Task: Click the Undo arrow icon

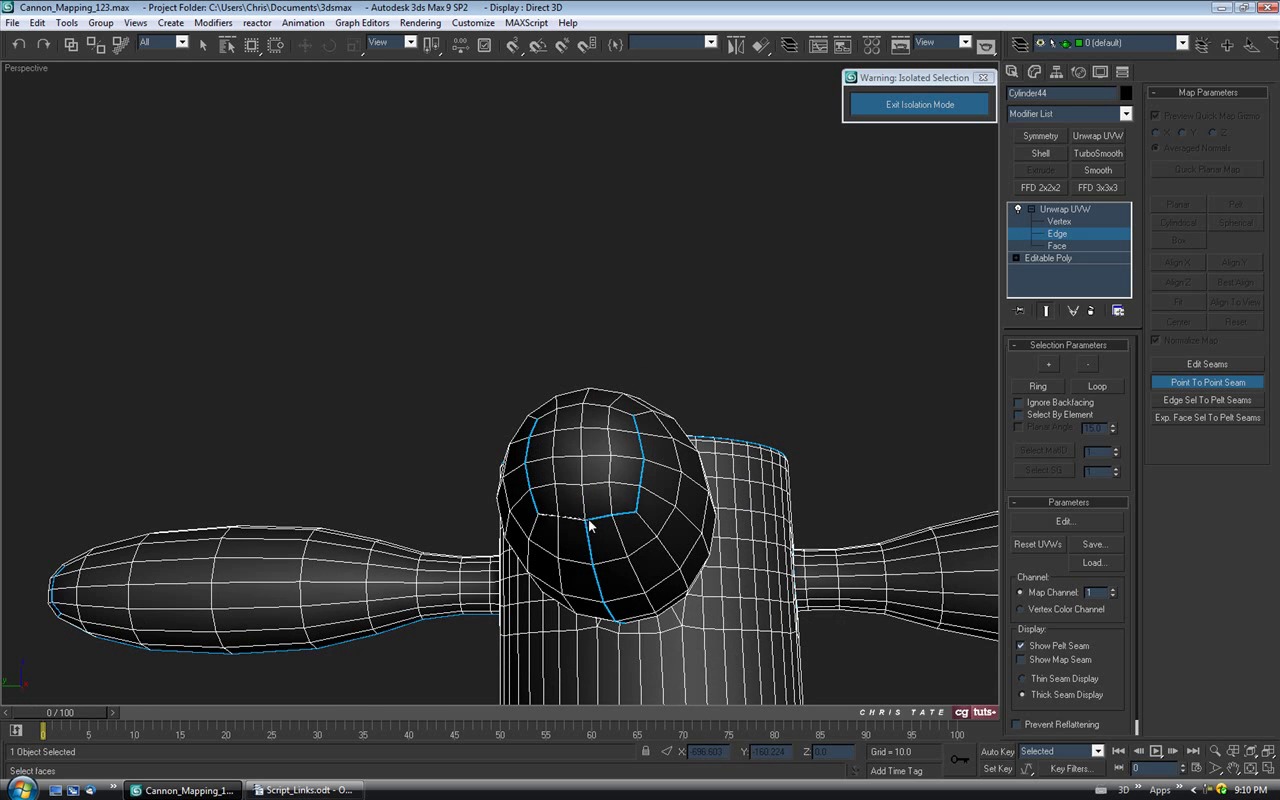Action: pos(19,44)
